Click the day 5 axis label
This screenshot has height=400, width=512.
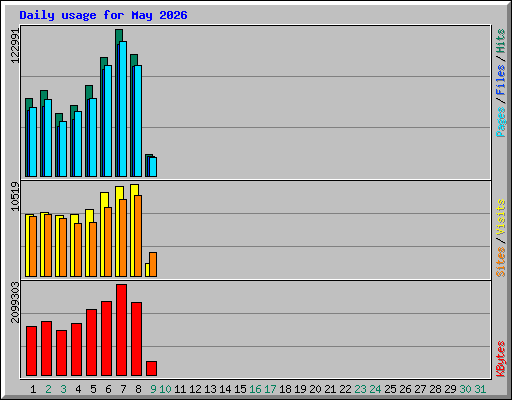pos(93,389)
